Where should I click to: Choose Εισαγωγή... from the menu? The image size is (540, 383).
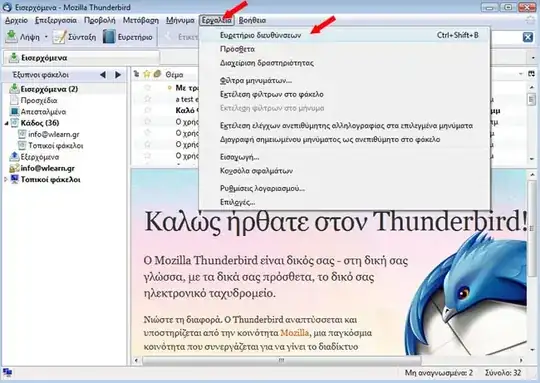click(x=344, y=157)
